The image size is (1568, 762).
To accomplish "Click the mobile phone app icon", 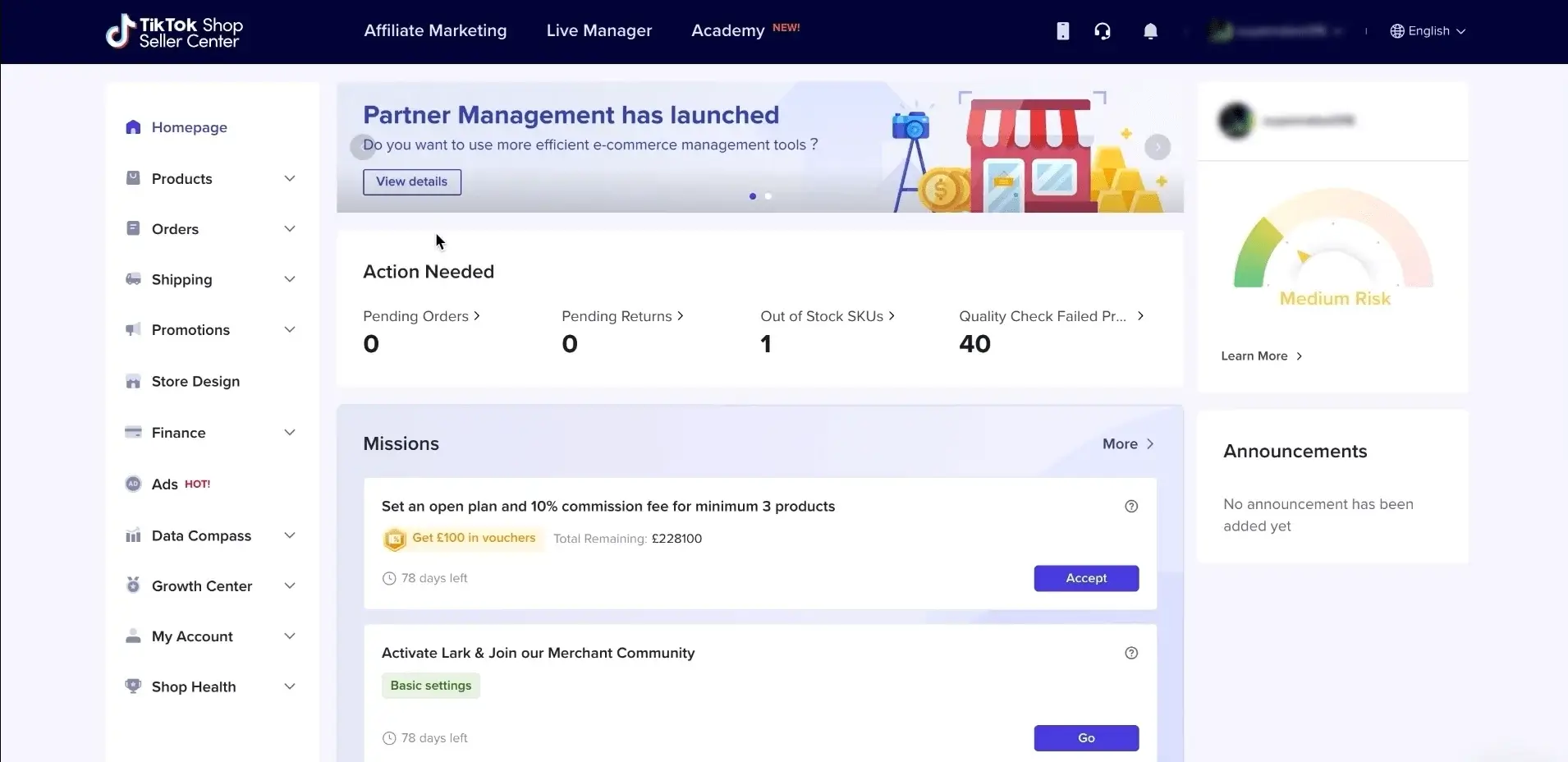I will [1063, 31].
